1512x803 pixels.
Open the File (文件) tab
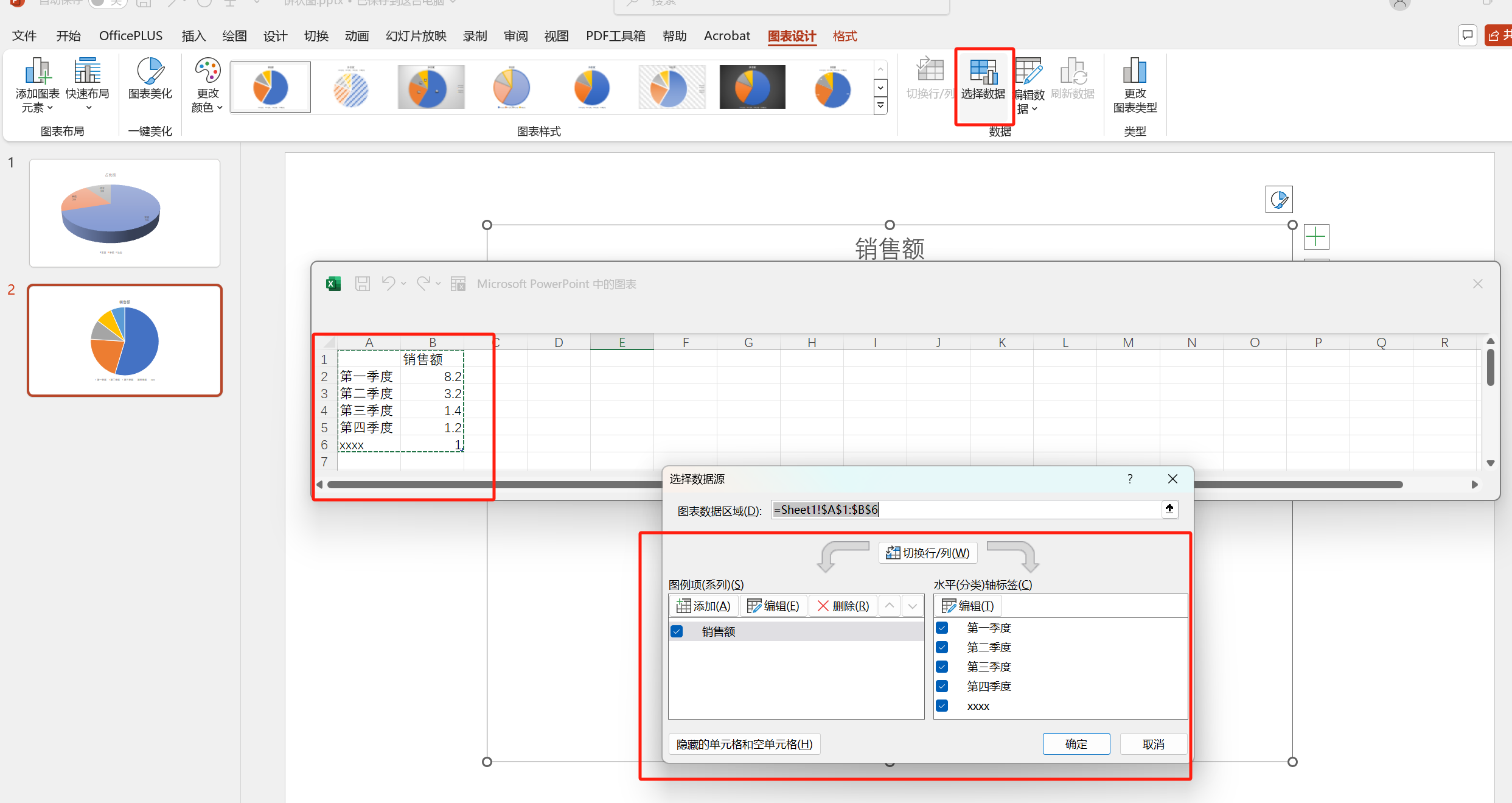tap(24, 36)
